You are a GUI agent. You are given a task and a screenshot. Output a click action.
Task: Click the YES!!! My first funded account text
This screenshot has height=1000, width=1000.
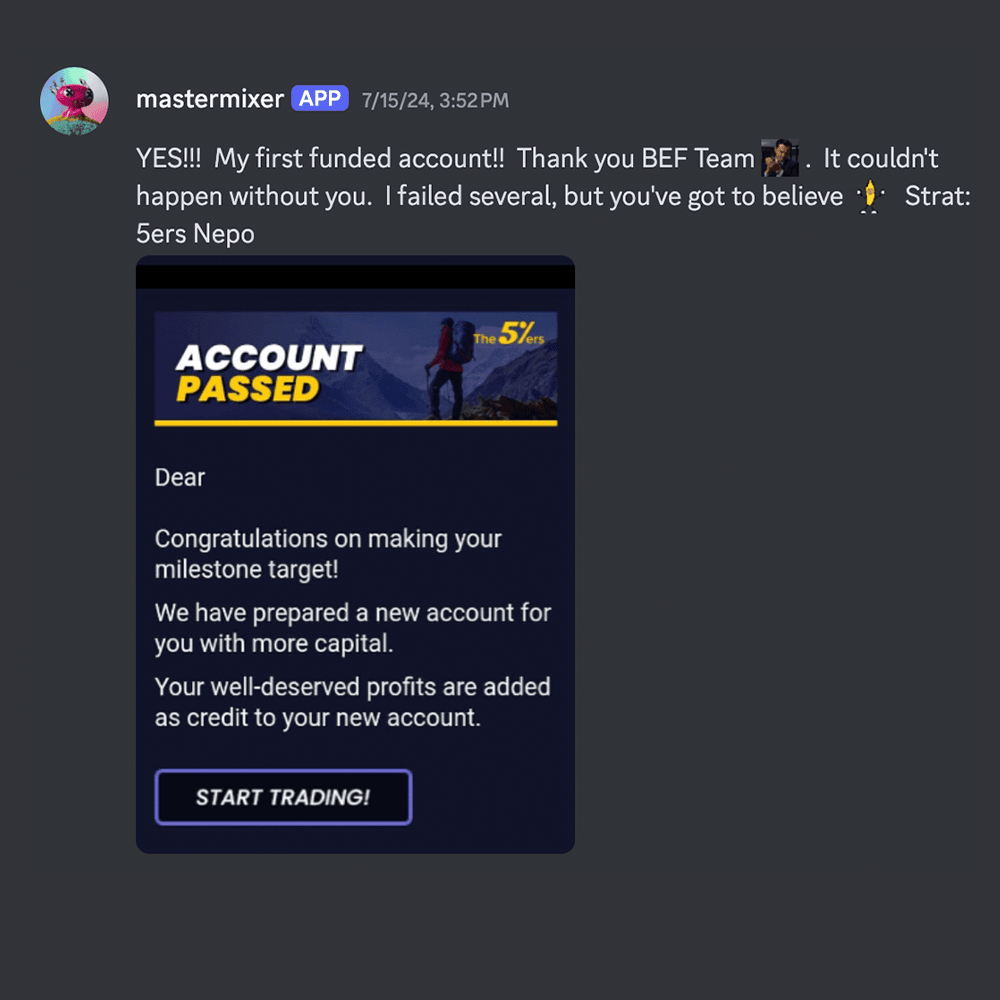[x=320, y=158]
